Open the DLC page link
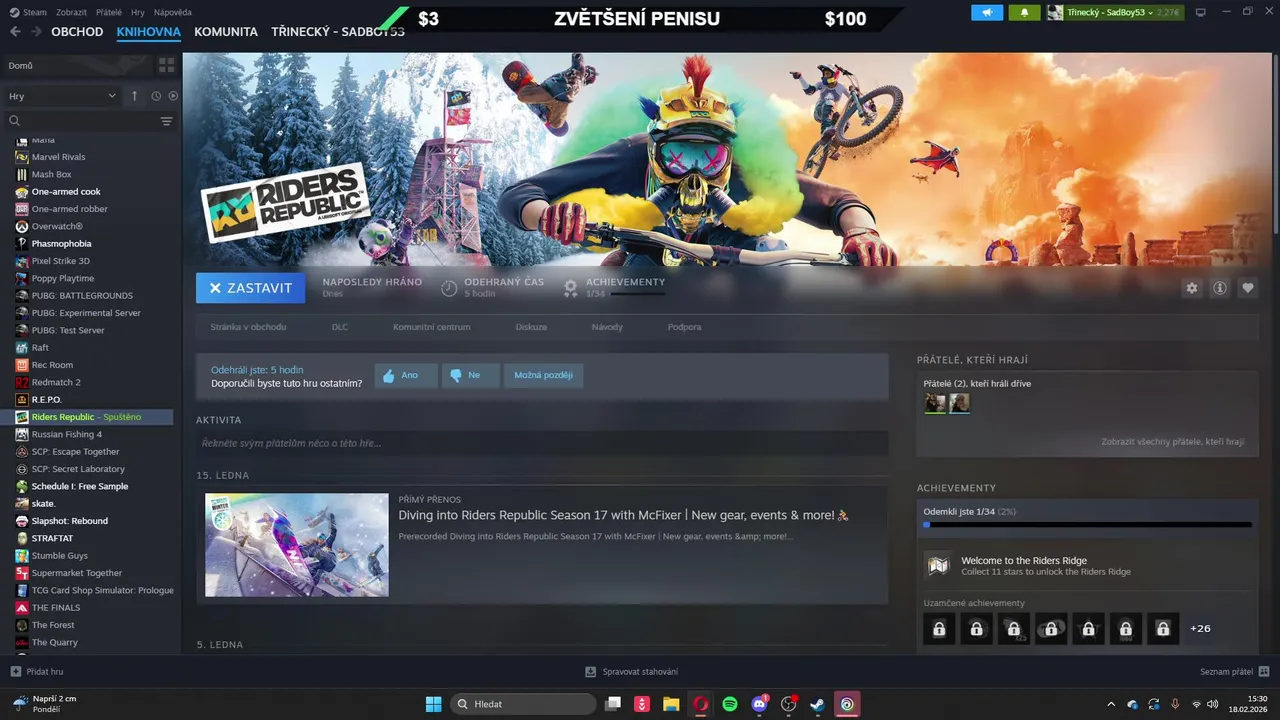 click(340, 327)
